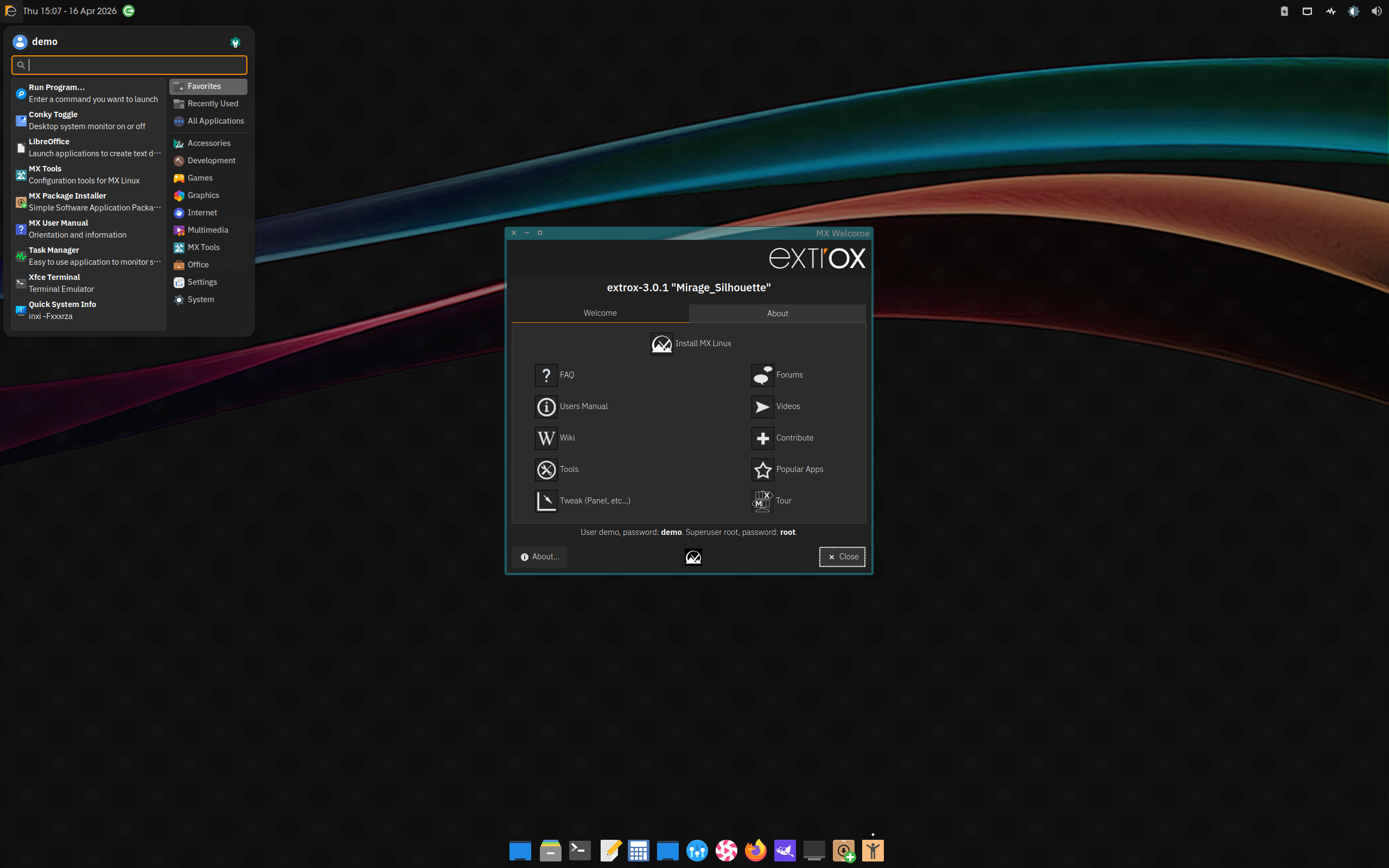
Task: Click the About... button
Action: coord(539,557)
